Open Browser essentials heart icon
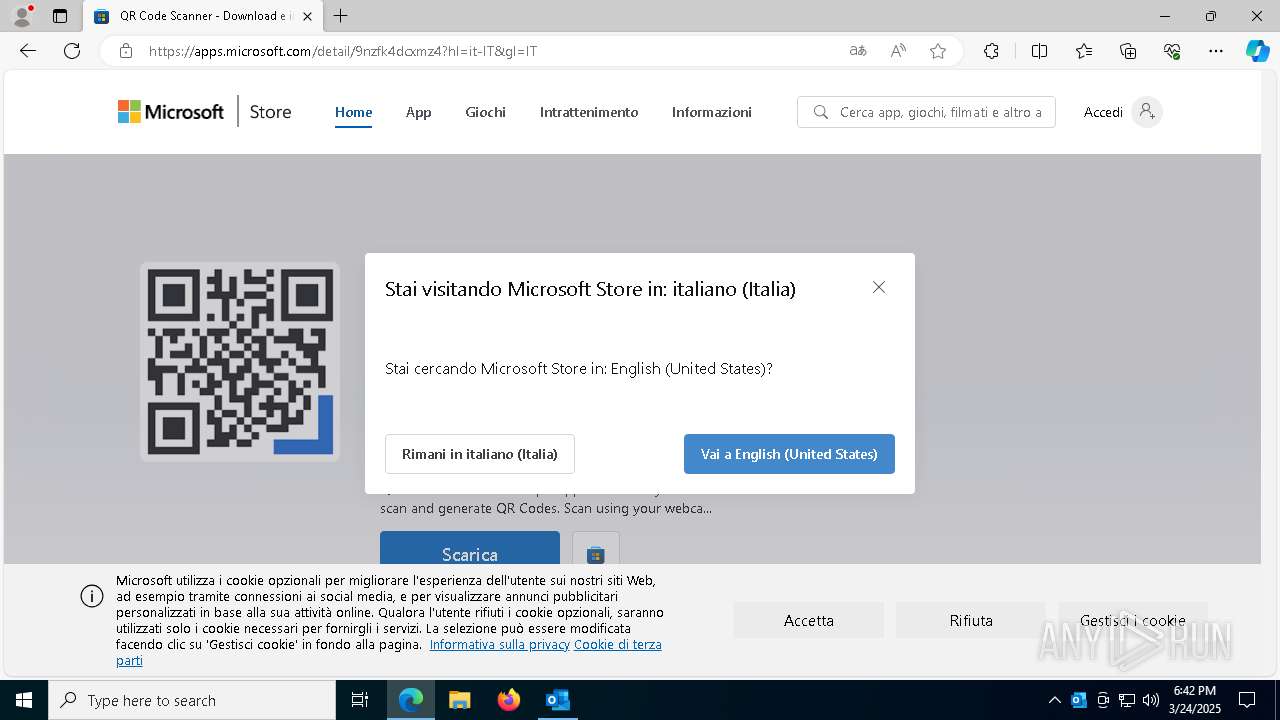 click(x=1172, y=51)
